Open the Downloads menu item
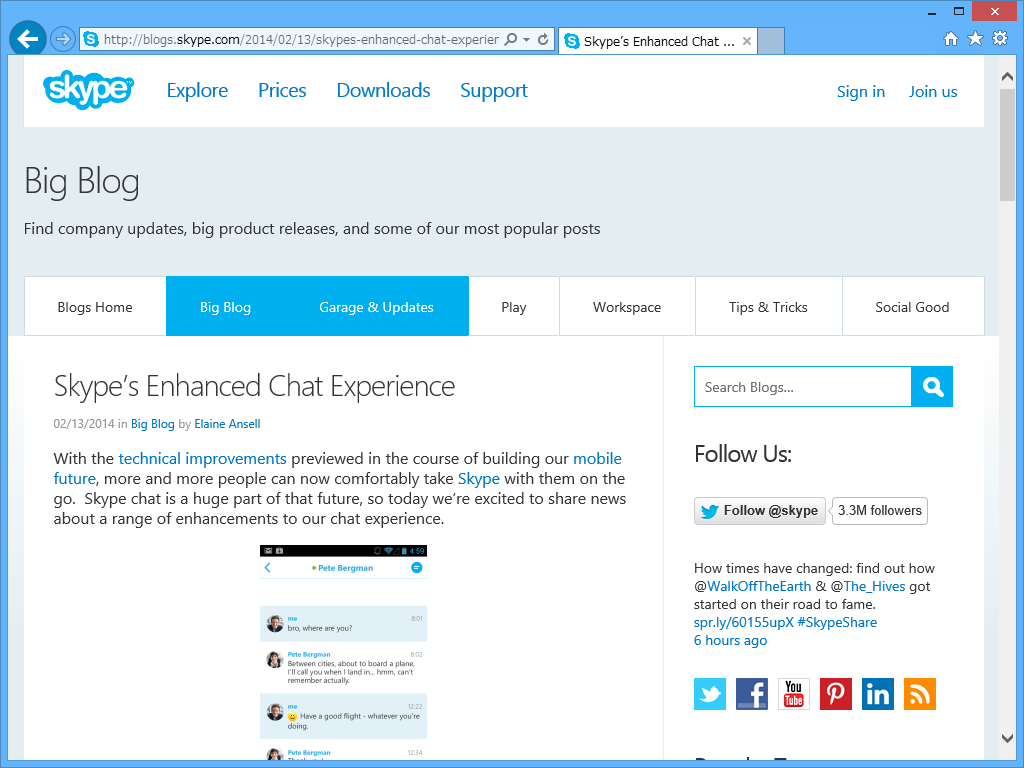Image resolution: width=1024 pixels, height=768 pixels. pyautogui.click(x=383, y=90)
